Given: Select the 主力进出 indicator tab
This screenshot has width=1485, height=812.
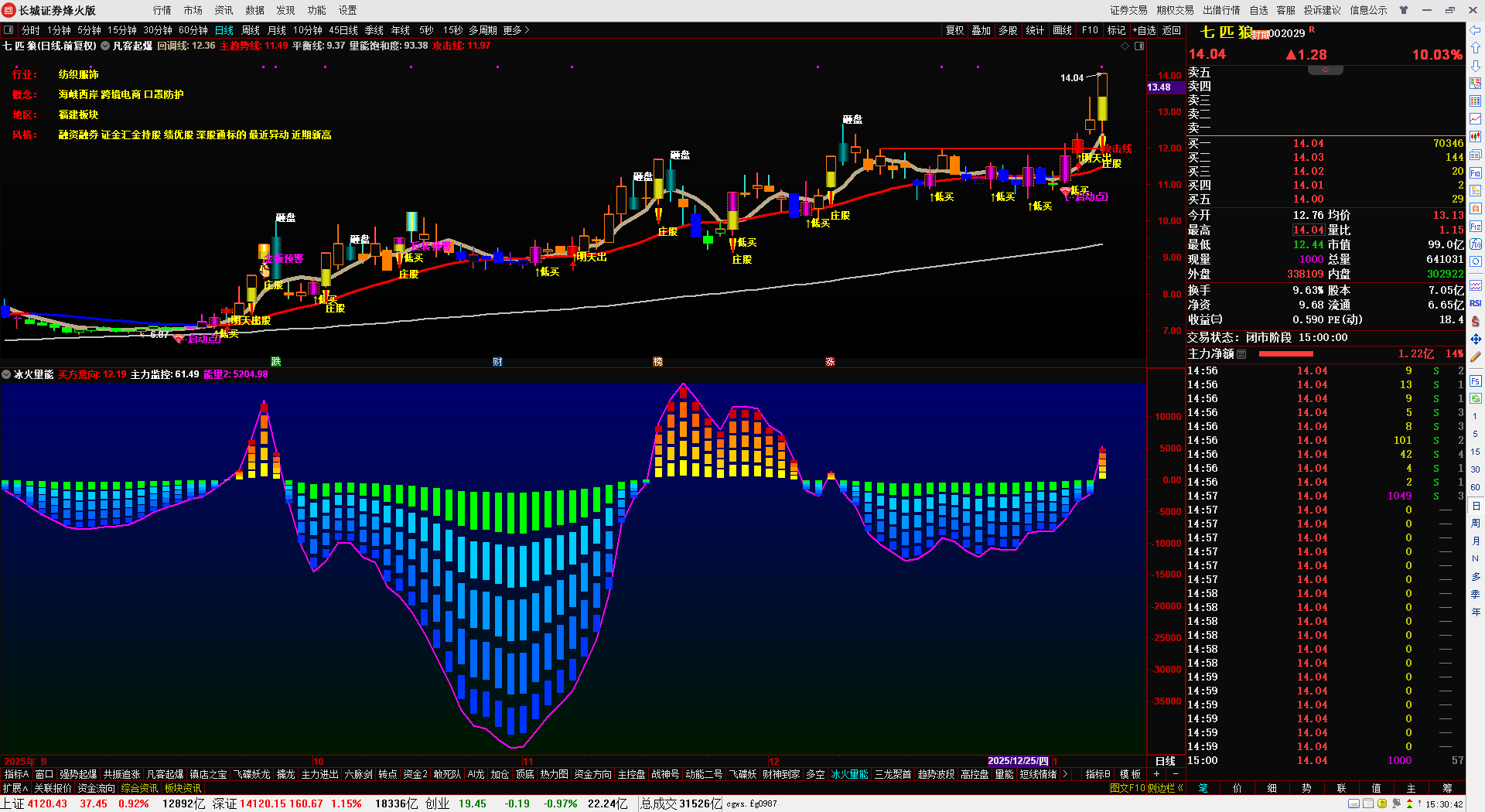Looking at the screenshot, I should [319, 774].
